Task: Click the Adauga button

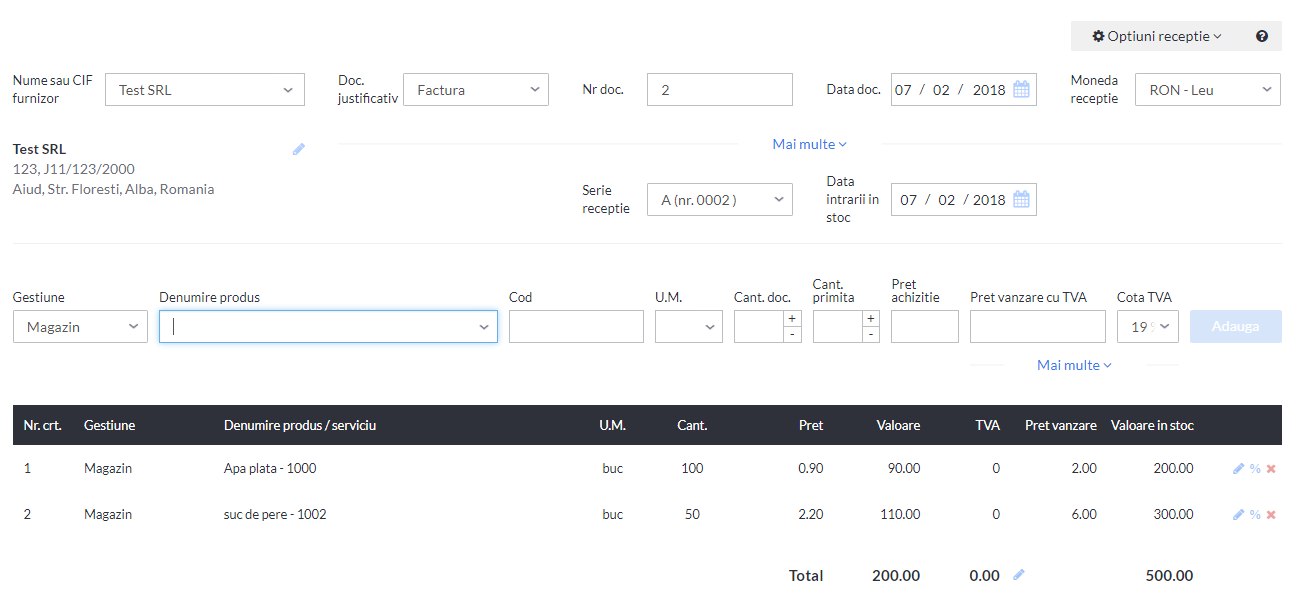Action: tap(1235, 327)
